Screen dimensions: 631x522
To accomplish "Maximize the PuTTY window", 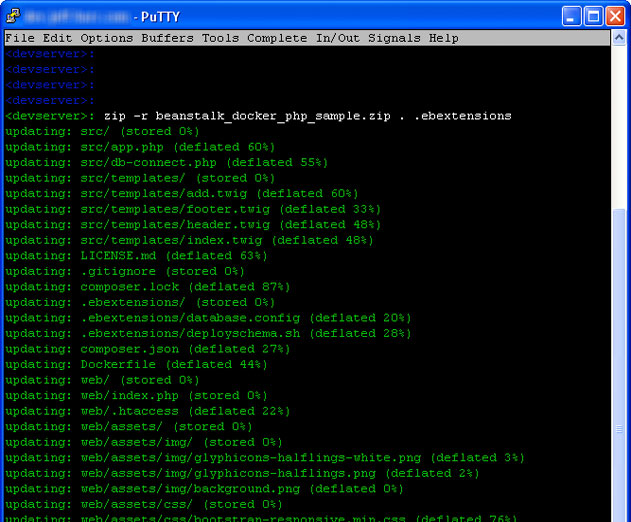I will tap(593, 17).
